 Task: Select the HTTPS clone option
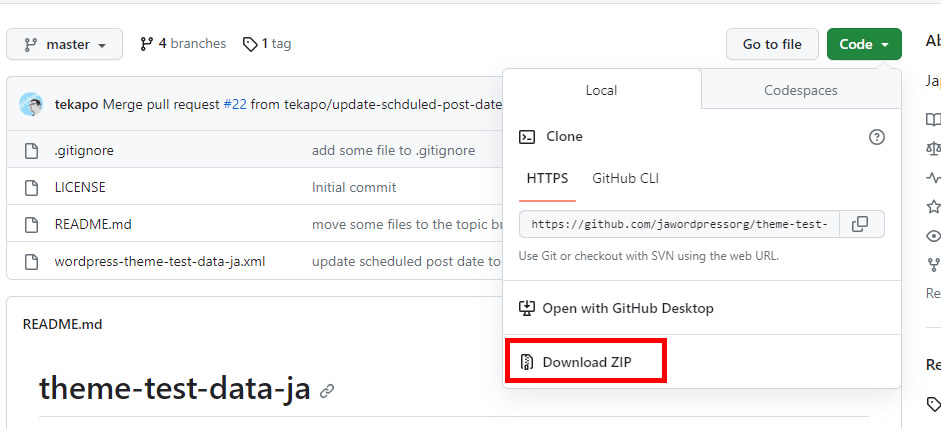[x=547, y=178]
